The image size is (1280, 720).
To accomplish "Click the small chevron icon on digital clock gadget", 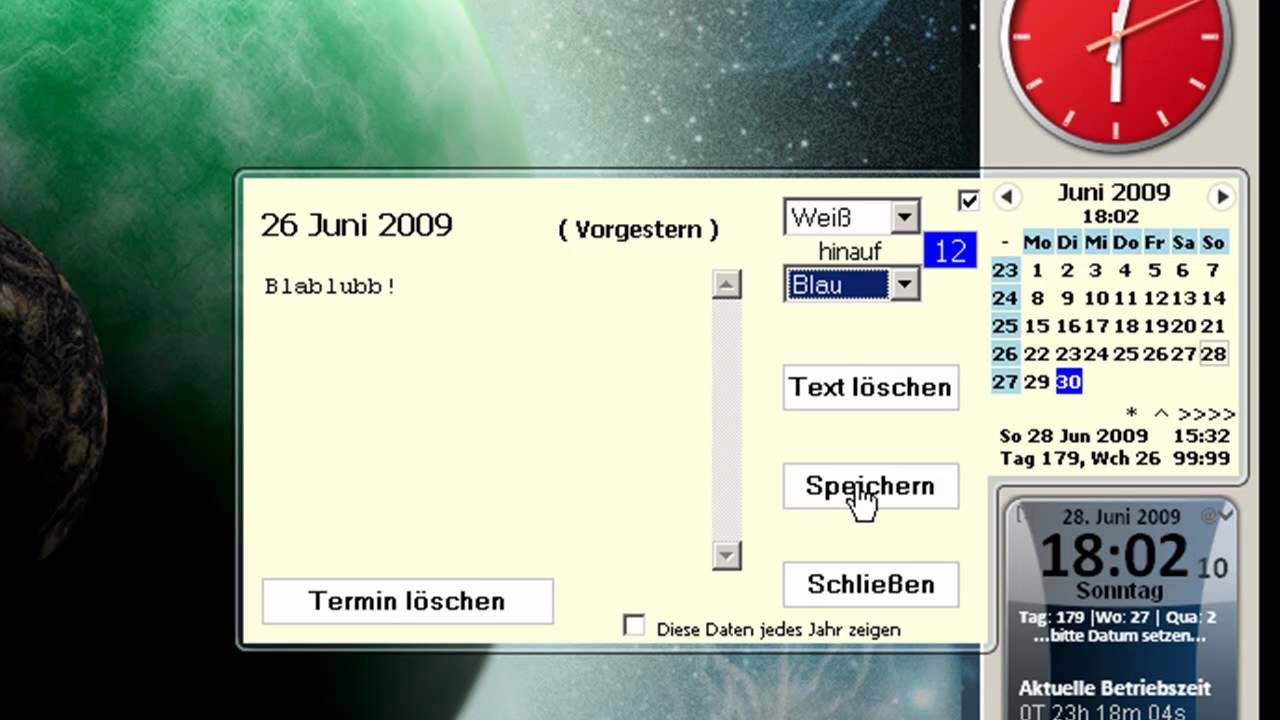I will tap(1227, 514).
